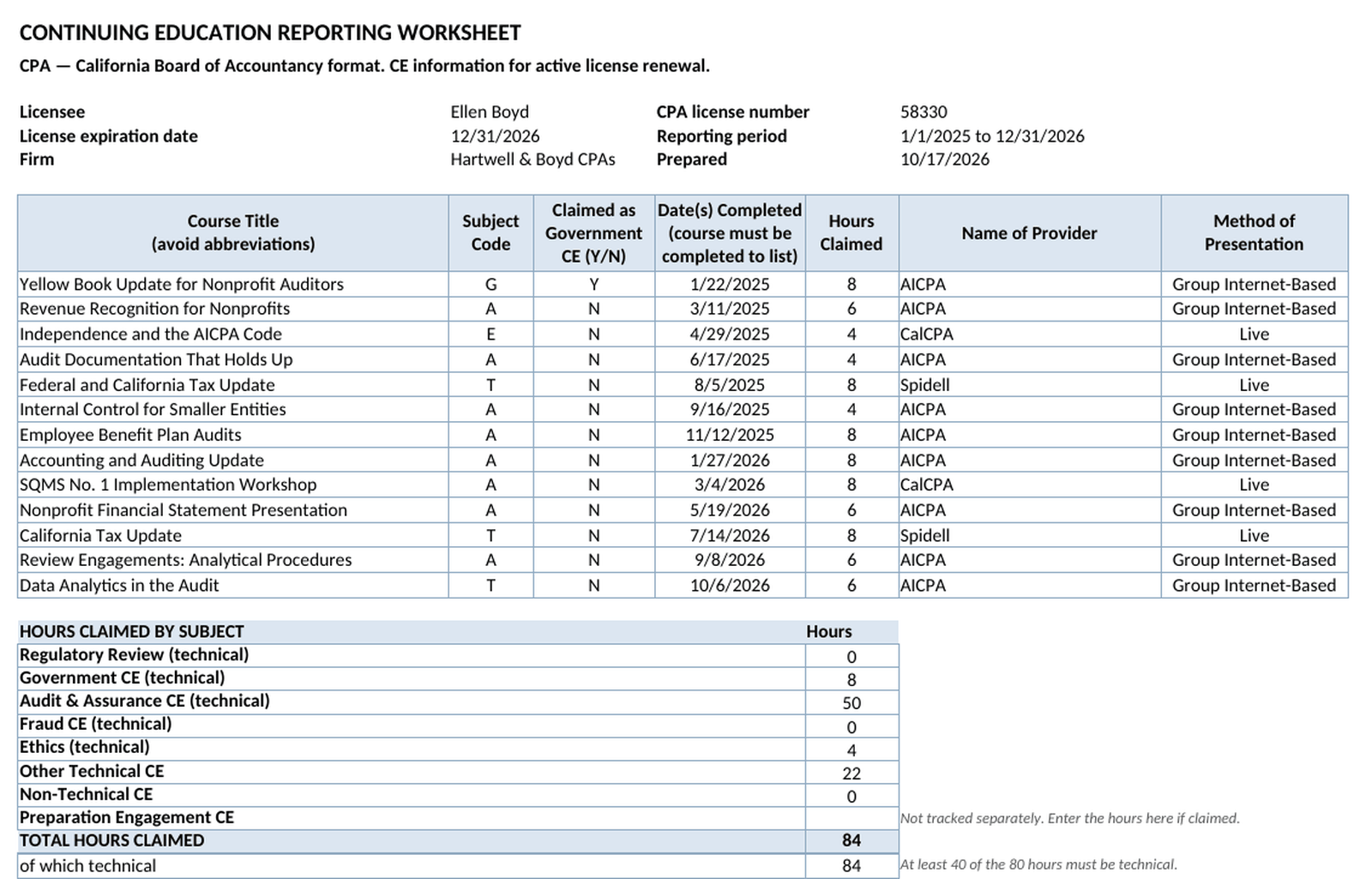The width and height of the screenshot is (1372, 879).
Task: Click 'Review Engagements: Analytical Procedures' cell
Action: (233, 560)
